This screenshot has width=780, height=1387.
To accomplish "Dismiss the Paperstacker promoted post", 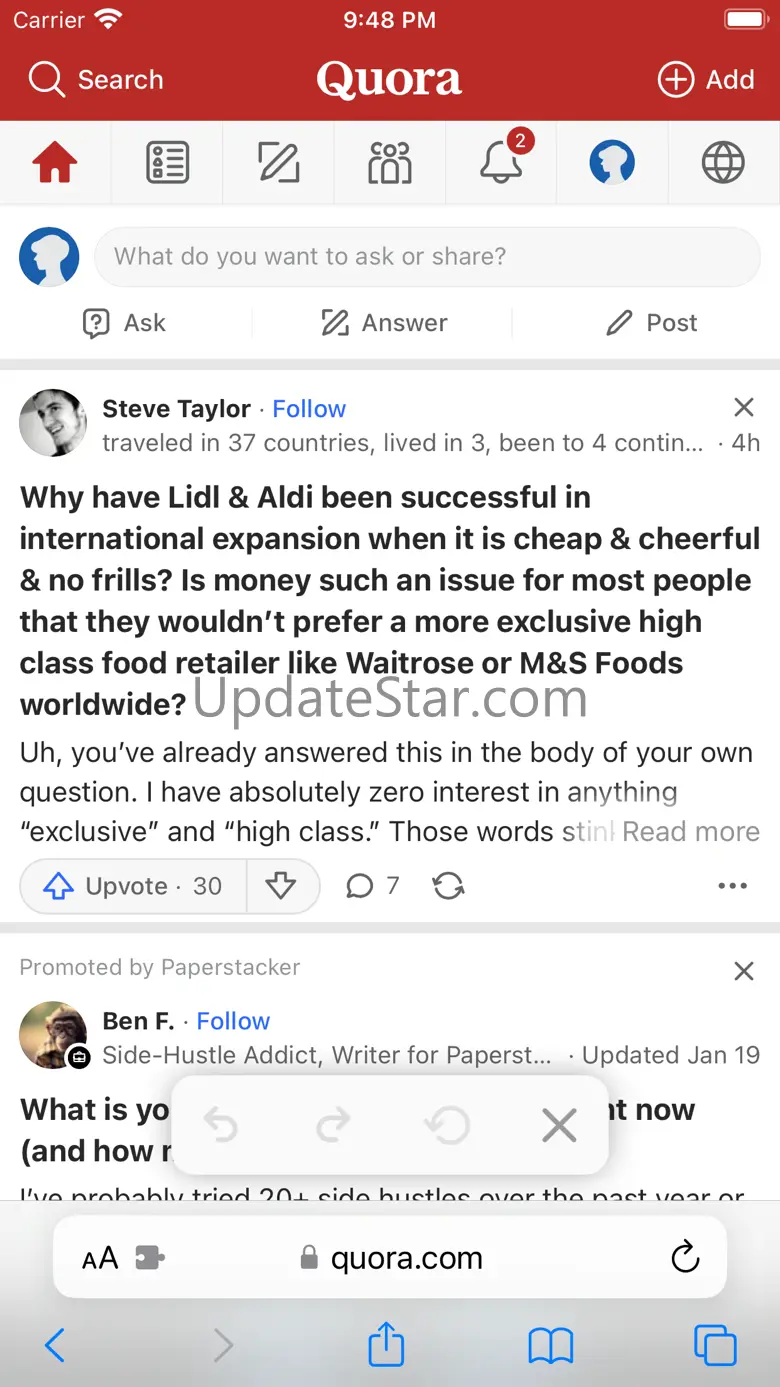I will pyautogui.click(x=744, y=971).
